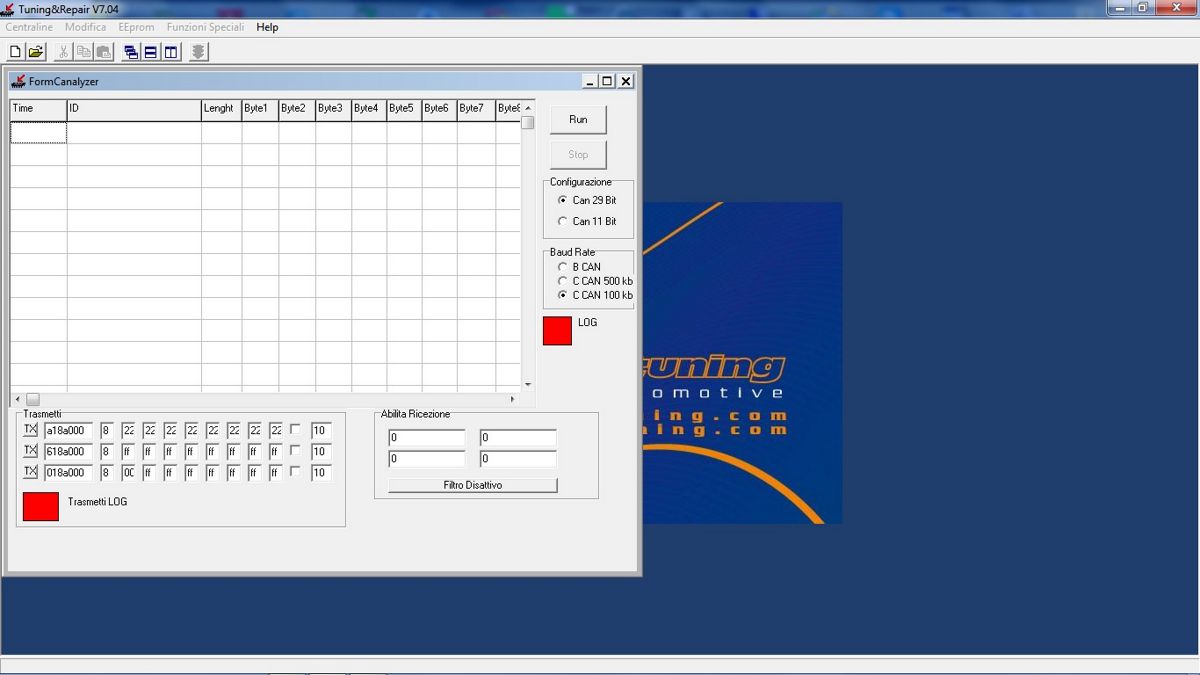
Task: Click the Run button
Action: (578, 119)
